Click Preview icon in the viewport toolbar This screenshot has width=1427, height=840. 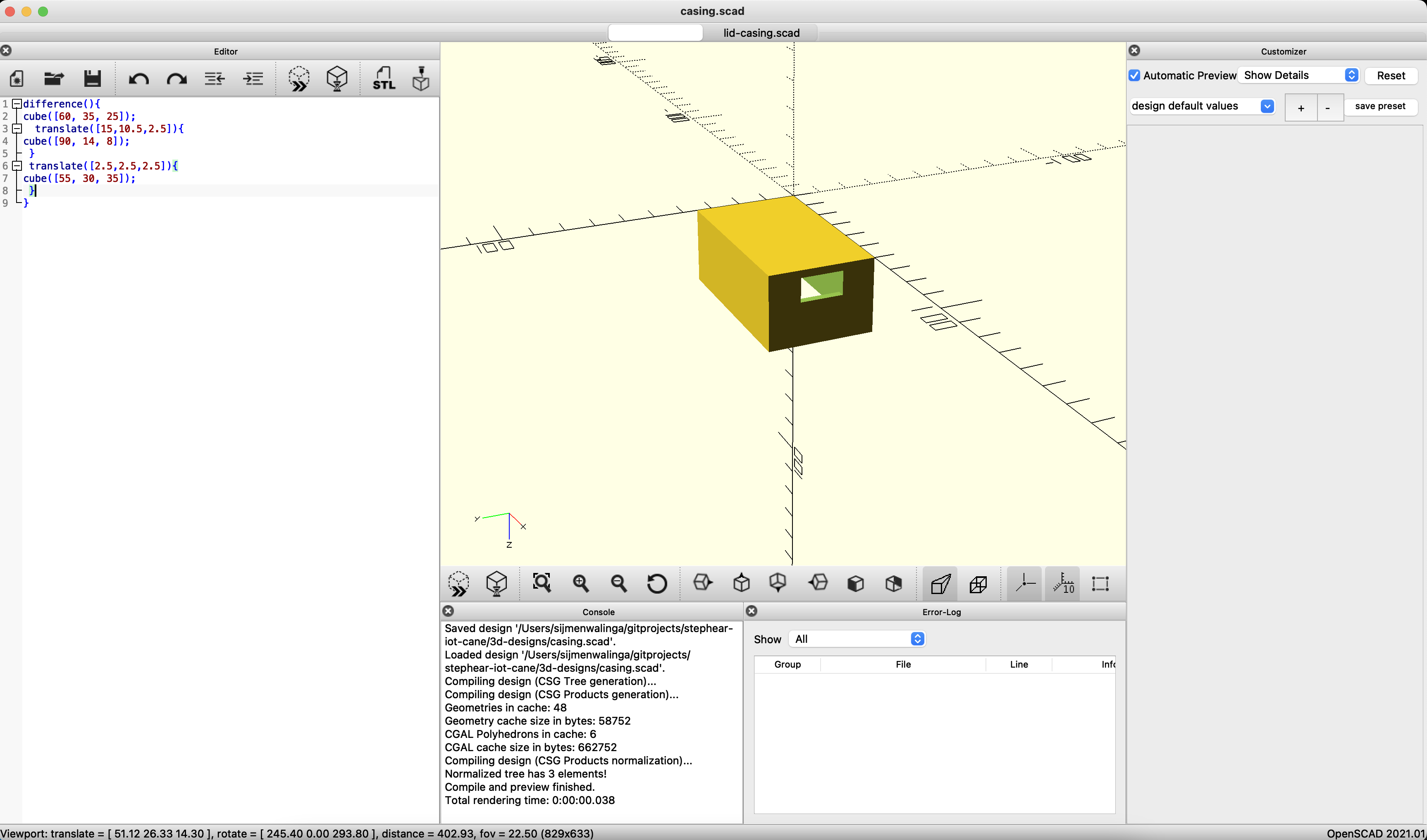coord(458,583)
